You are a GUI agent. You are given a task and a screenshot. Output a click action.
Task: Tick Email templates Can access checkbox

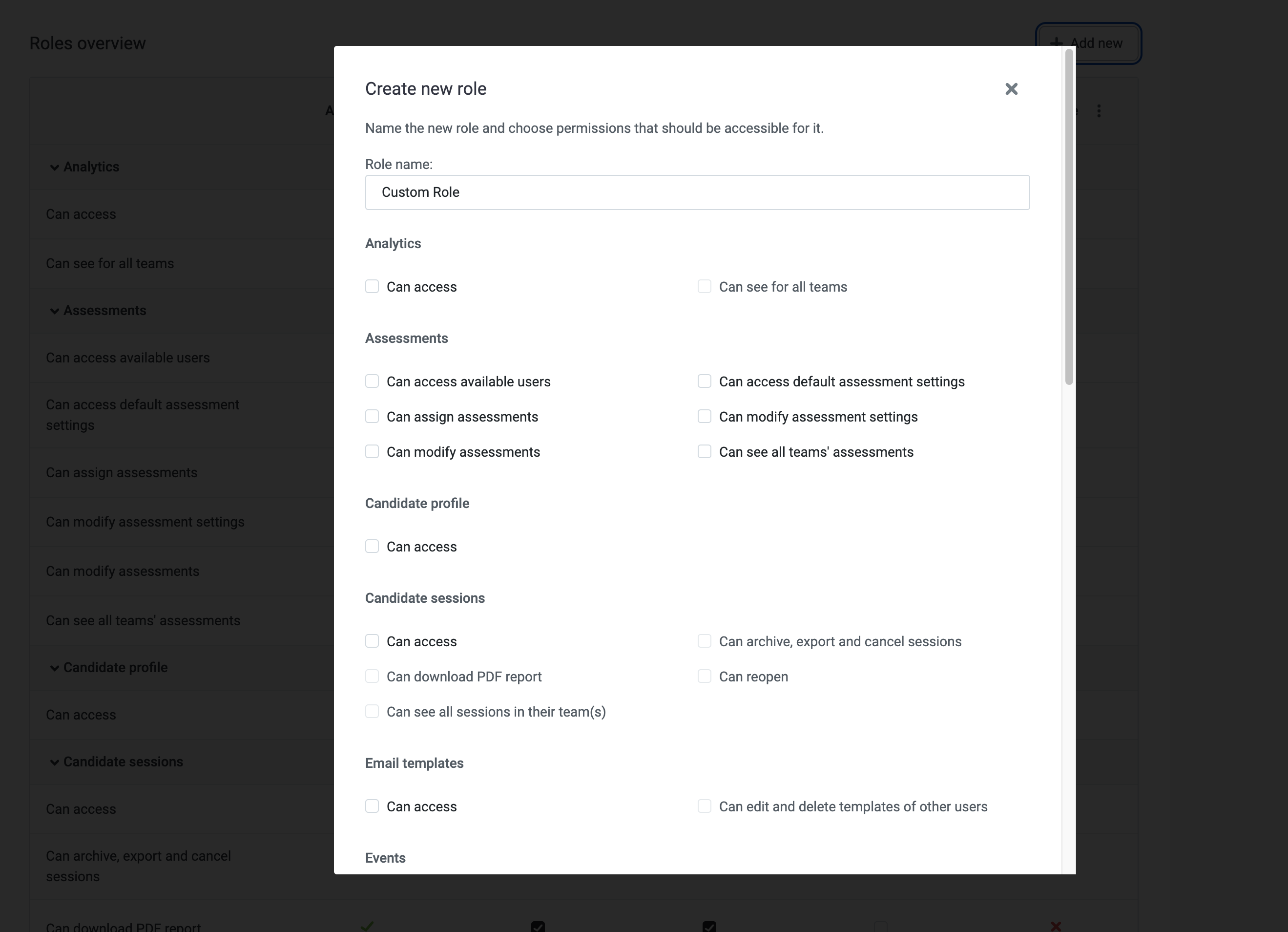372,806
